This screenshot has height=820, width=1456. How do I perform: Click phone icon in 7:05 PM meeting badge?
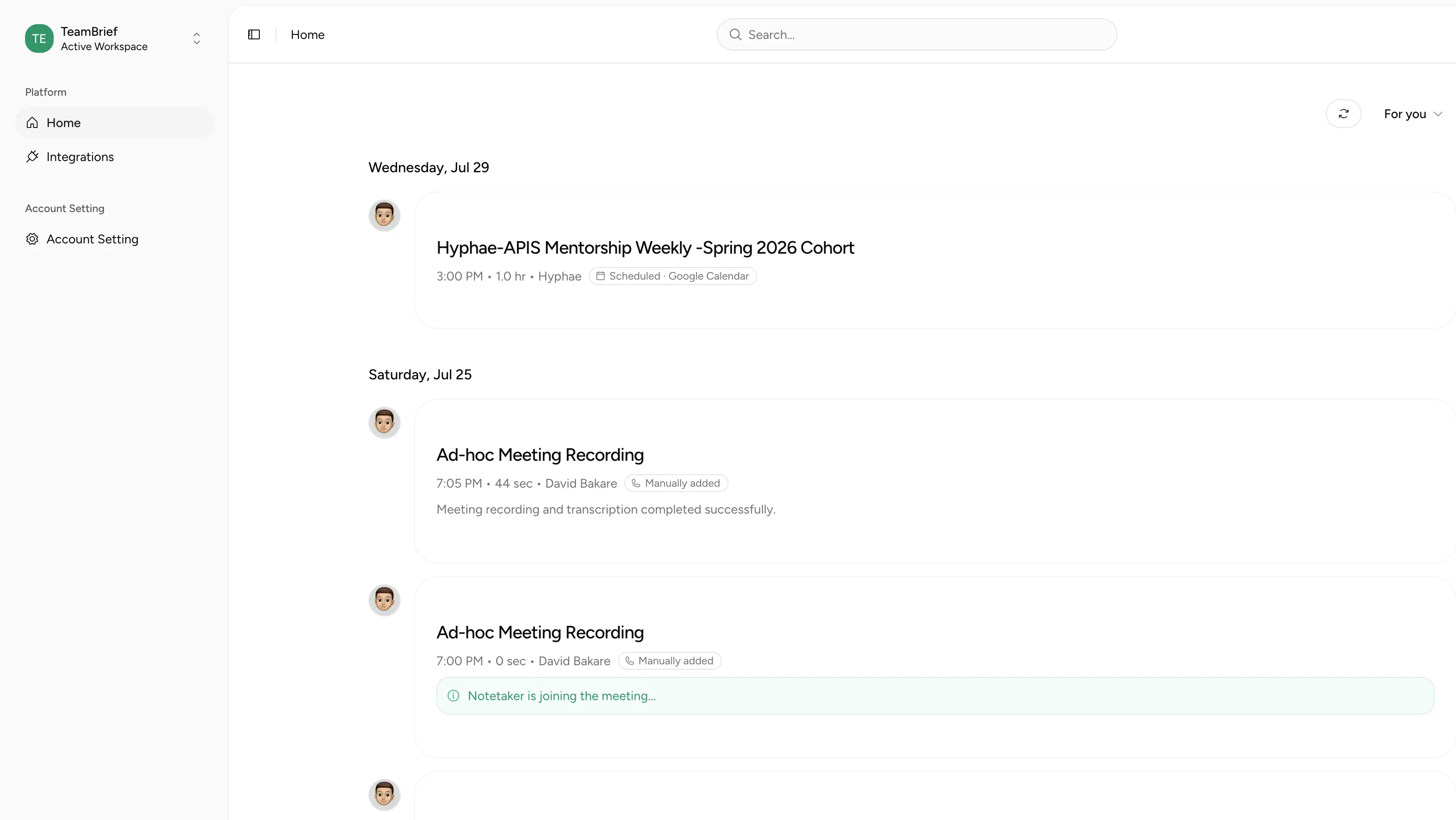pyautogui.click(x=636, y=483)
